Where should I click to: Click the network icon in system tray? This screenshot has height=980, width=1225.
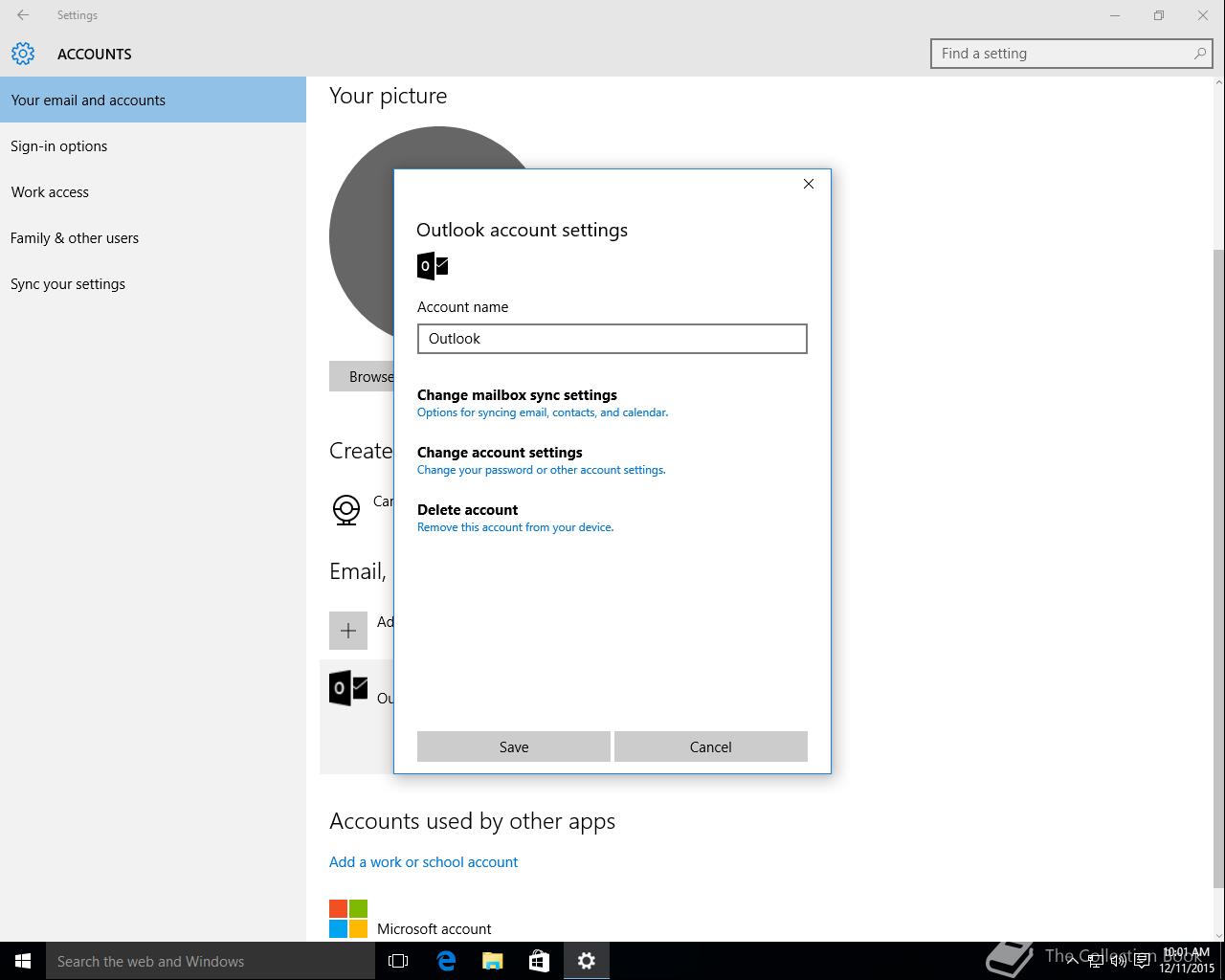click(x=1096, y=961)
